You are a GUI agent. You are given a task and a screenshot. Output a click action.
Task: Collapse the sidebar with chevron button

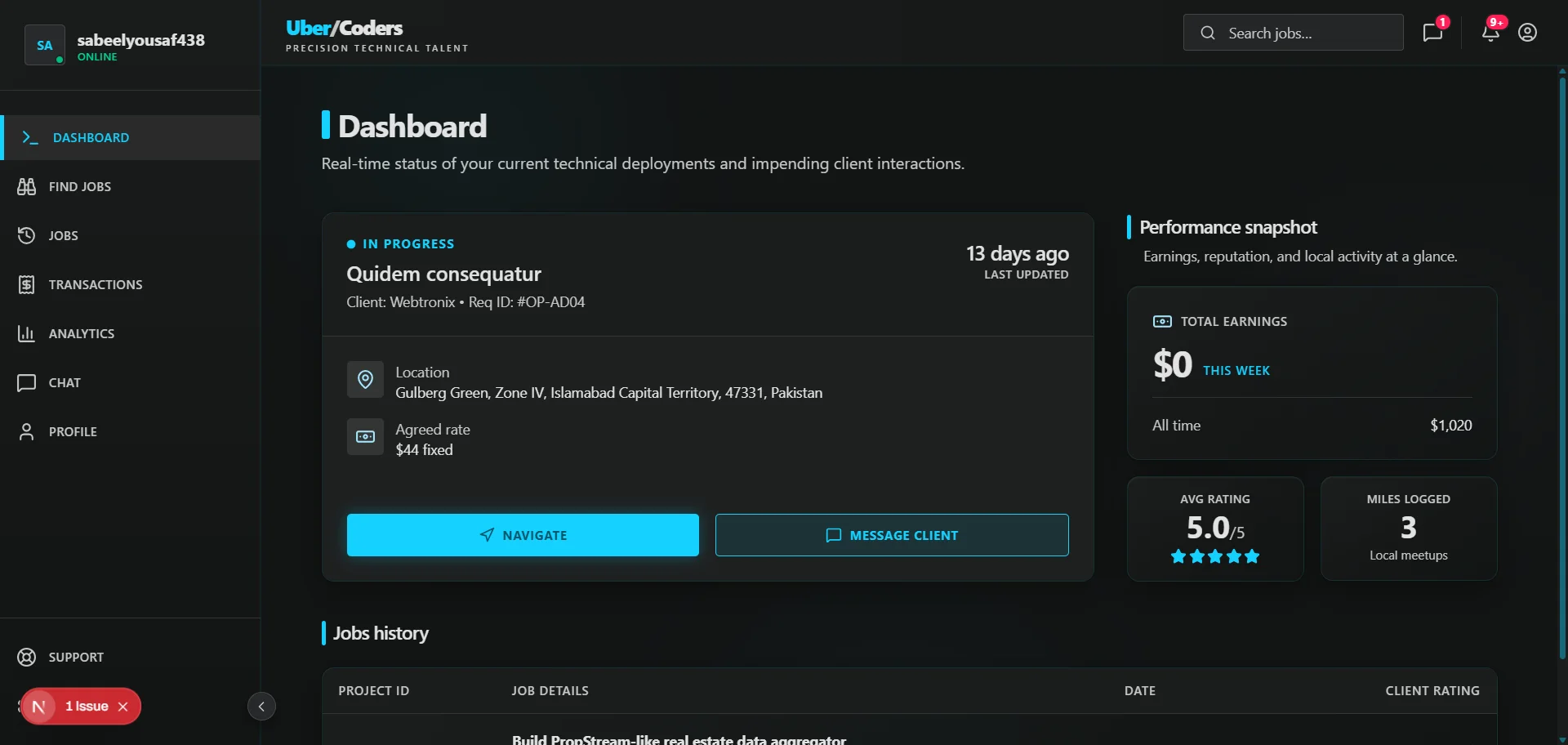tap(261, 707)
